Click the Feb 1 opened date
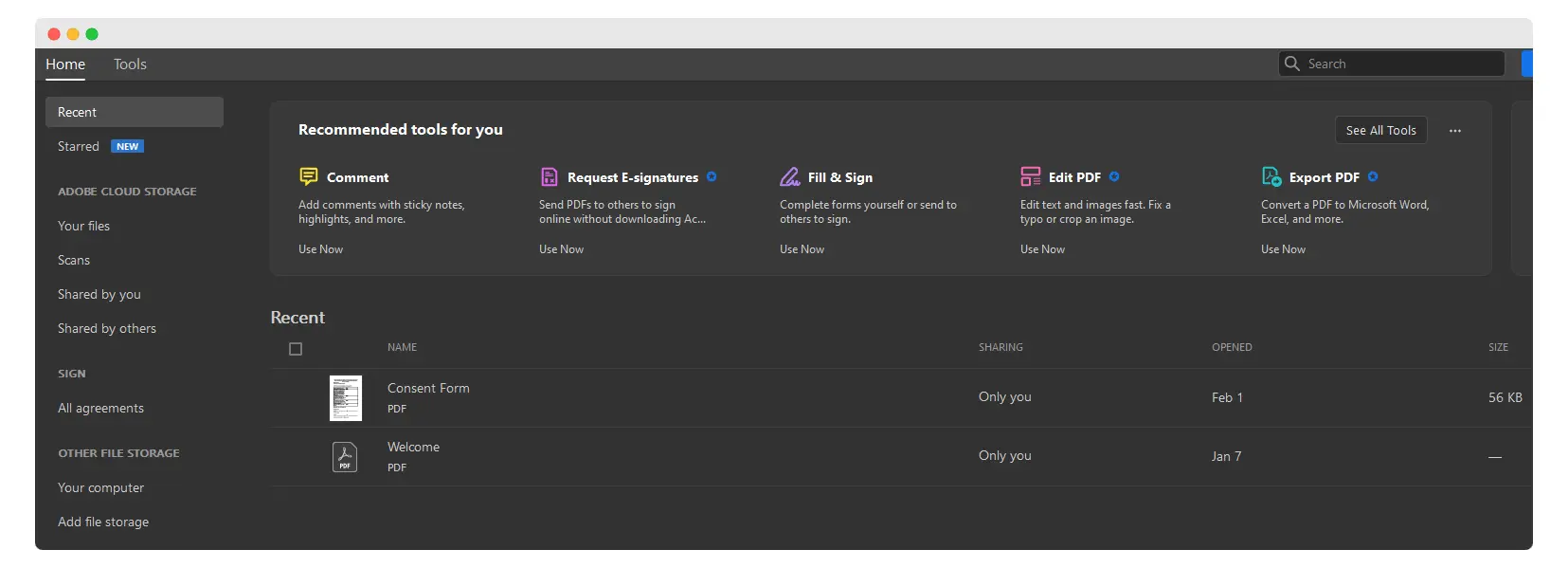Viewport: 1568px width, 568px height. [x=1227, y=397]
